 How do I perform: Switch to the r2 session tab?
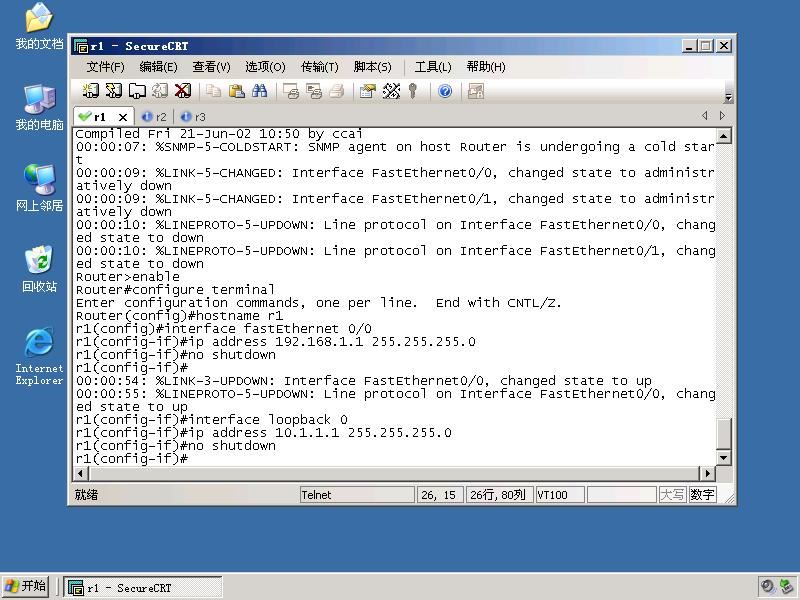[x=155, y=117]
